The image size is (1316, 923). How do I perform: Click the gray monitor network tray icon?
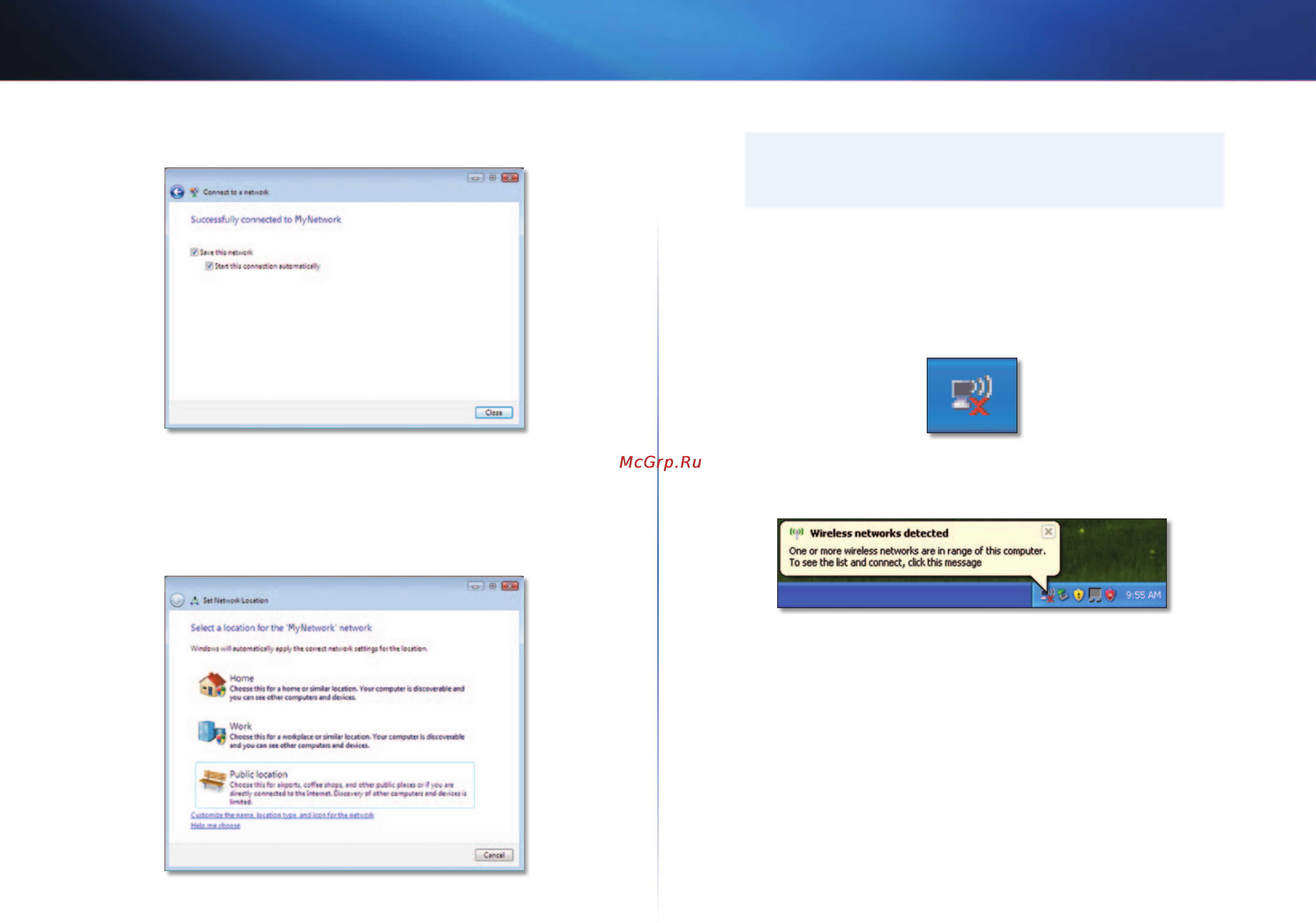pos(1095,596)
